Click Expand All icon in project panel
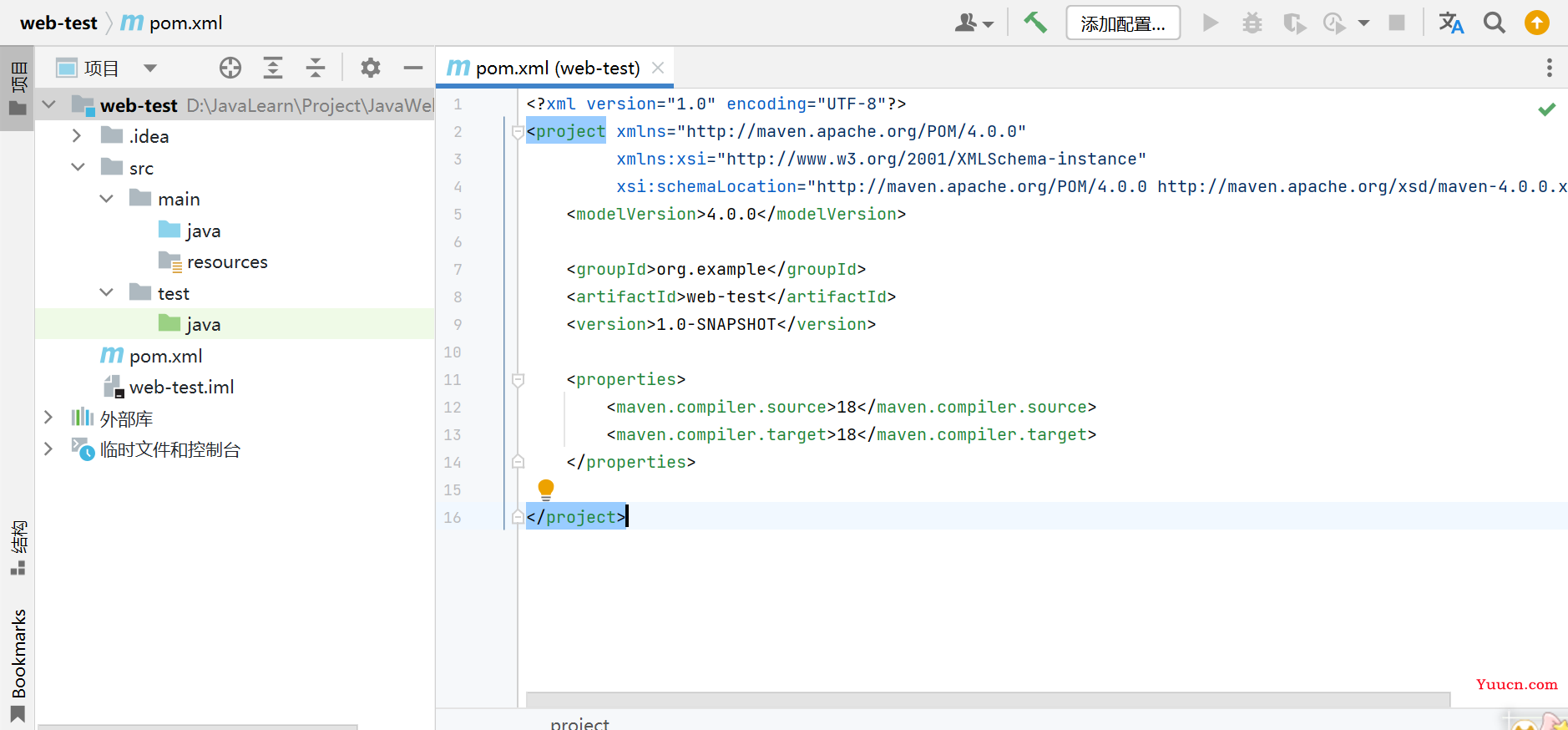This screenshot has width=1568, height=730. pos(273,68)
